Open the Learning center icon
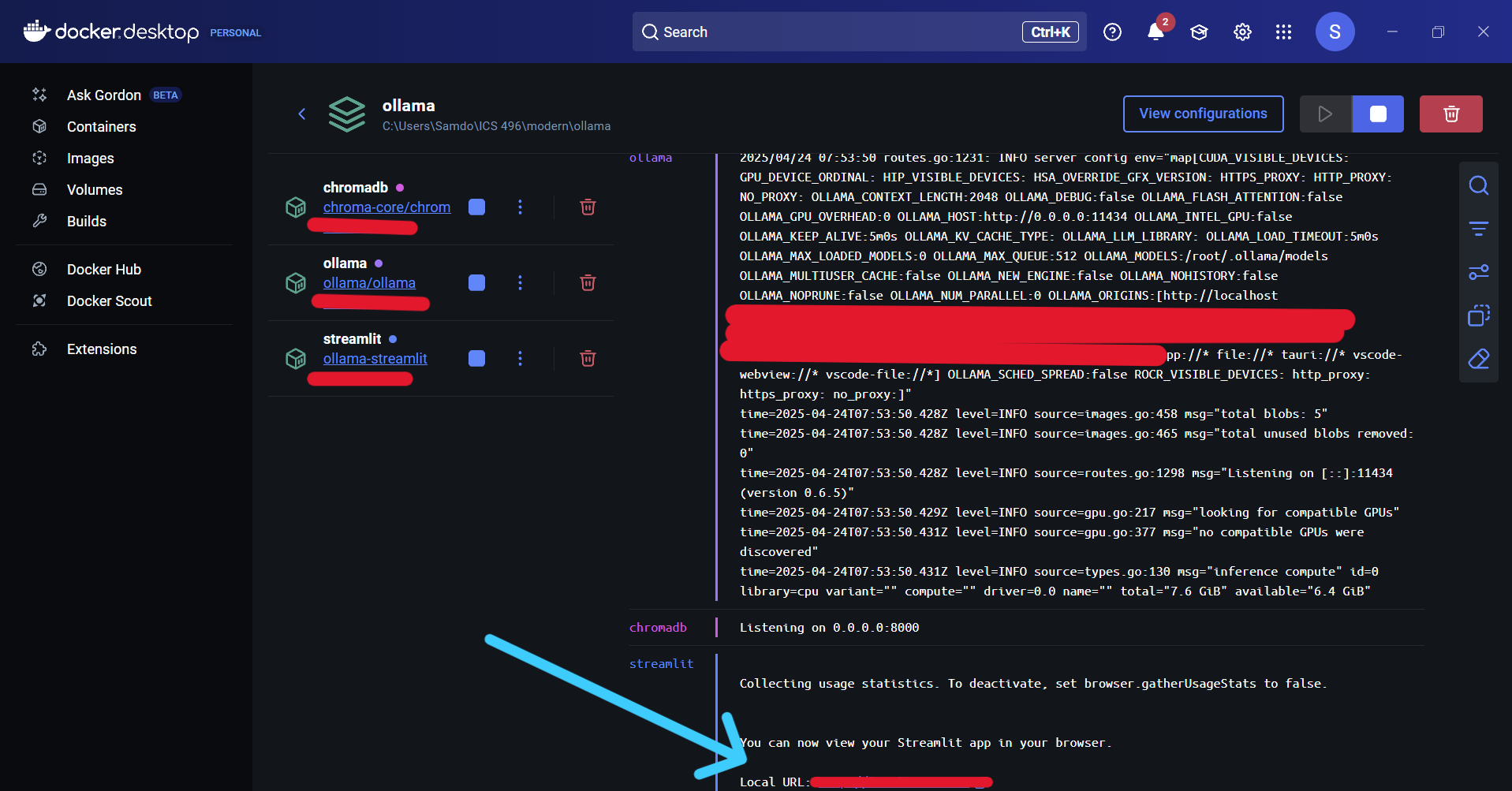 click(1199, 32)
